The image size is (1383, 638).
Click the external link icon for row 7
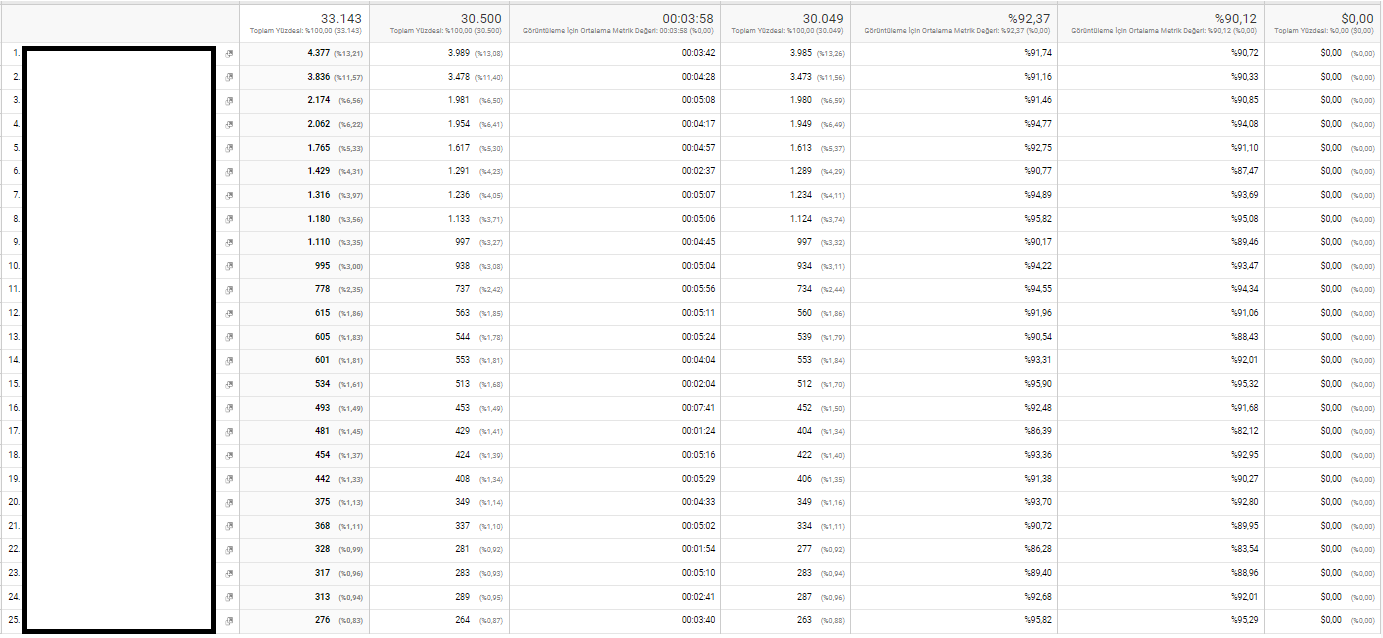[229, 195]
